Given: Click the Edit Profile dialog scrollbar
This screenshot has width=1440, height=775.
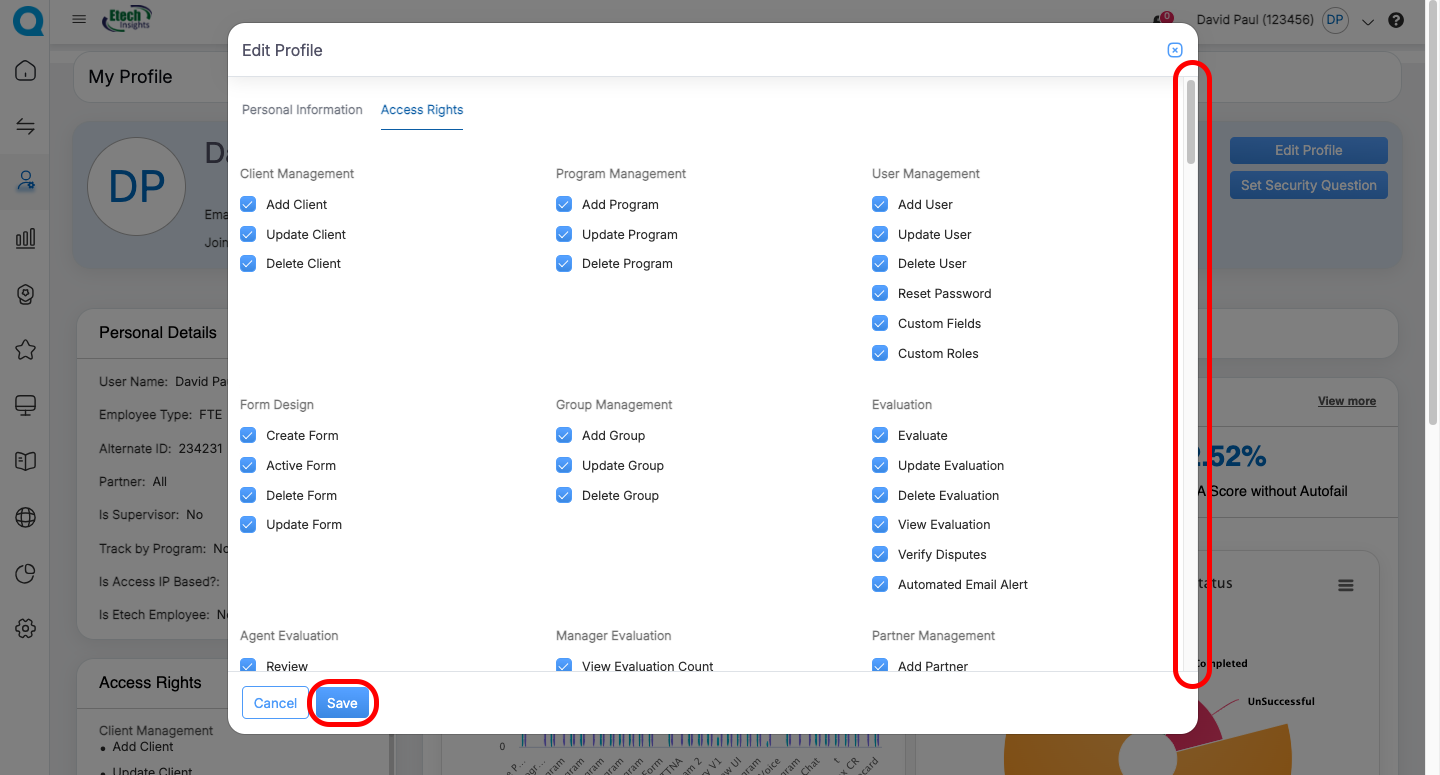Looking at the screenshot, I should 1190,122.
